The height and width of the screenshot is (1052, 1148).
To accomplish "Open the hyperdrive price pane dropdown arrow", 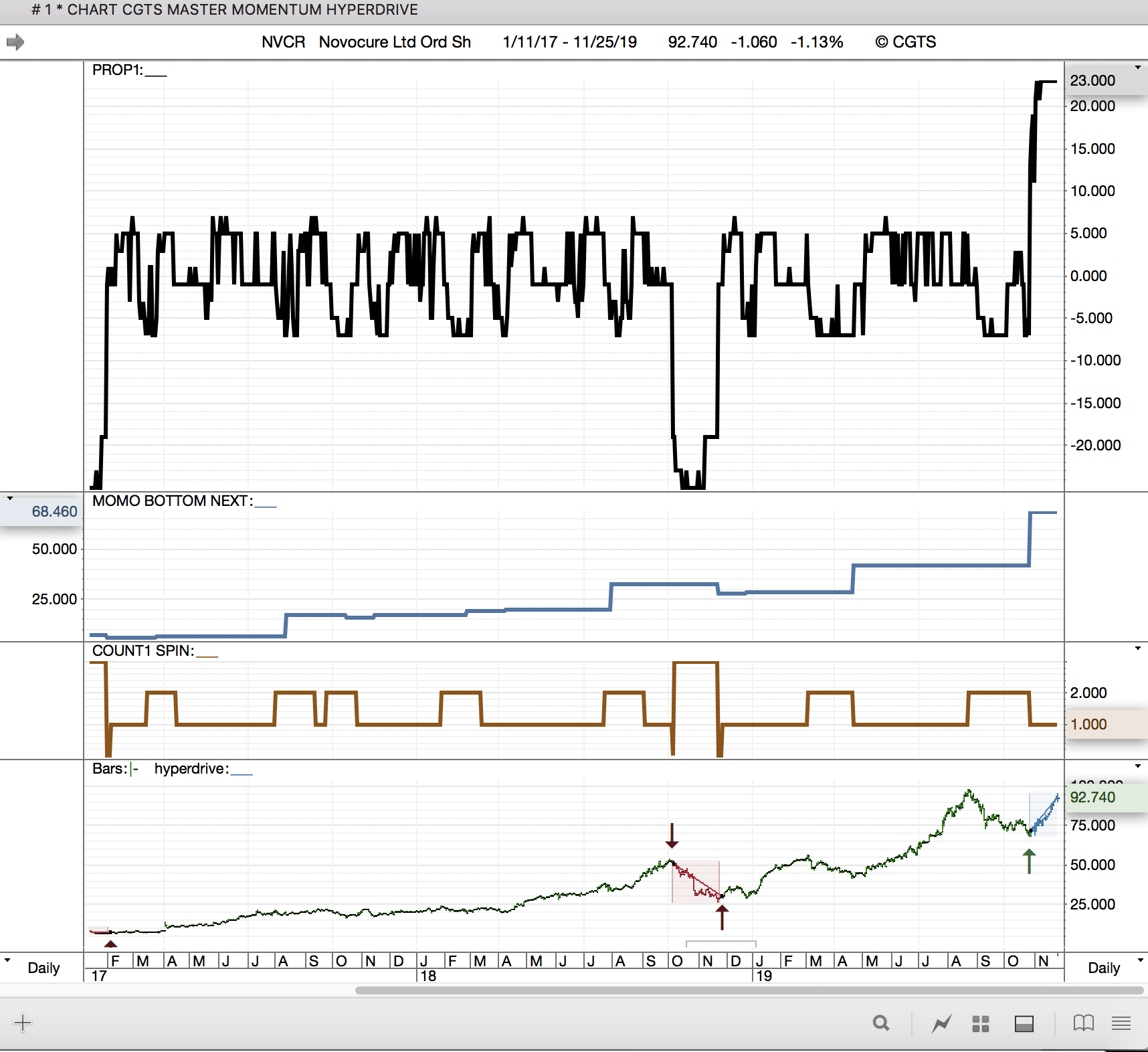I will 1137,766.
